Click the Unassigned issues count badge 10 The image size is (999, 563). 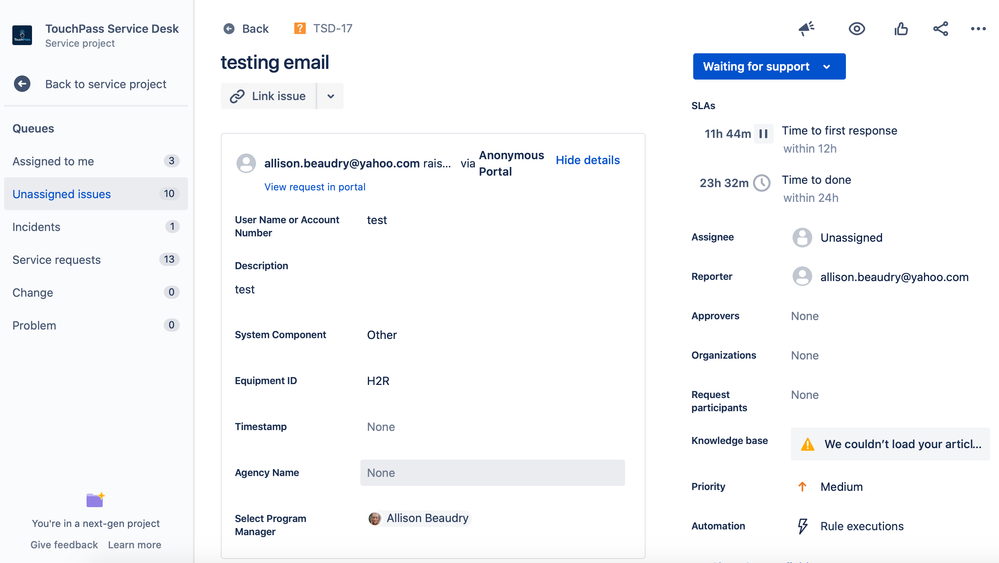click(x=169, y=194)
